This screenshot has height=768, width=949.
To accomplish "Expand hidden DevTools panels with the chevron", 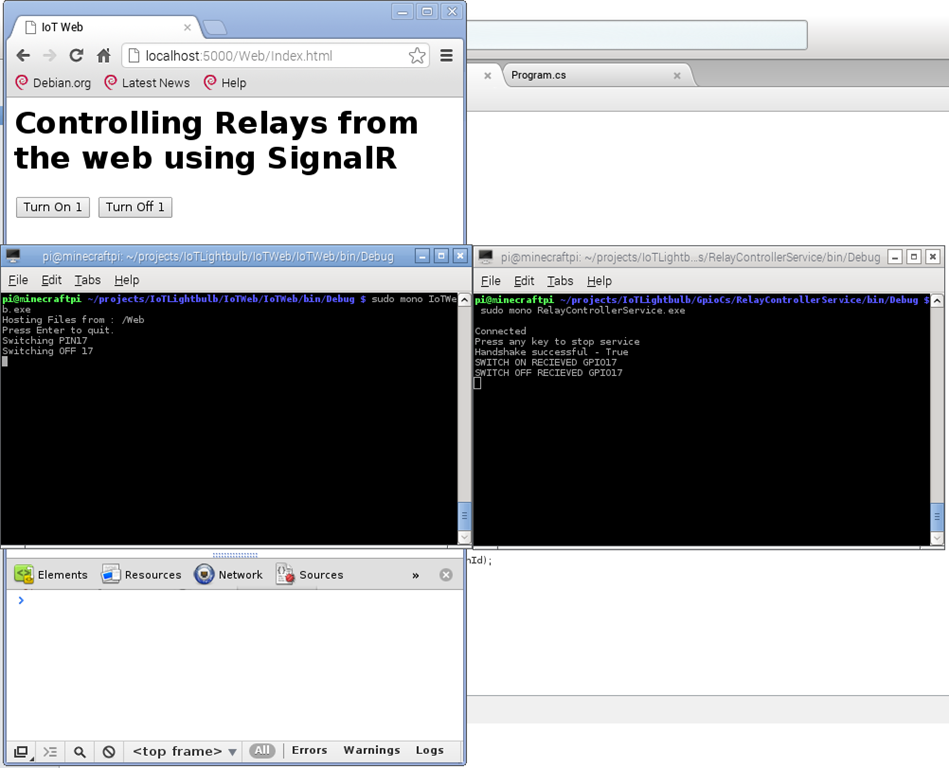I will tap(415, 575).
